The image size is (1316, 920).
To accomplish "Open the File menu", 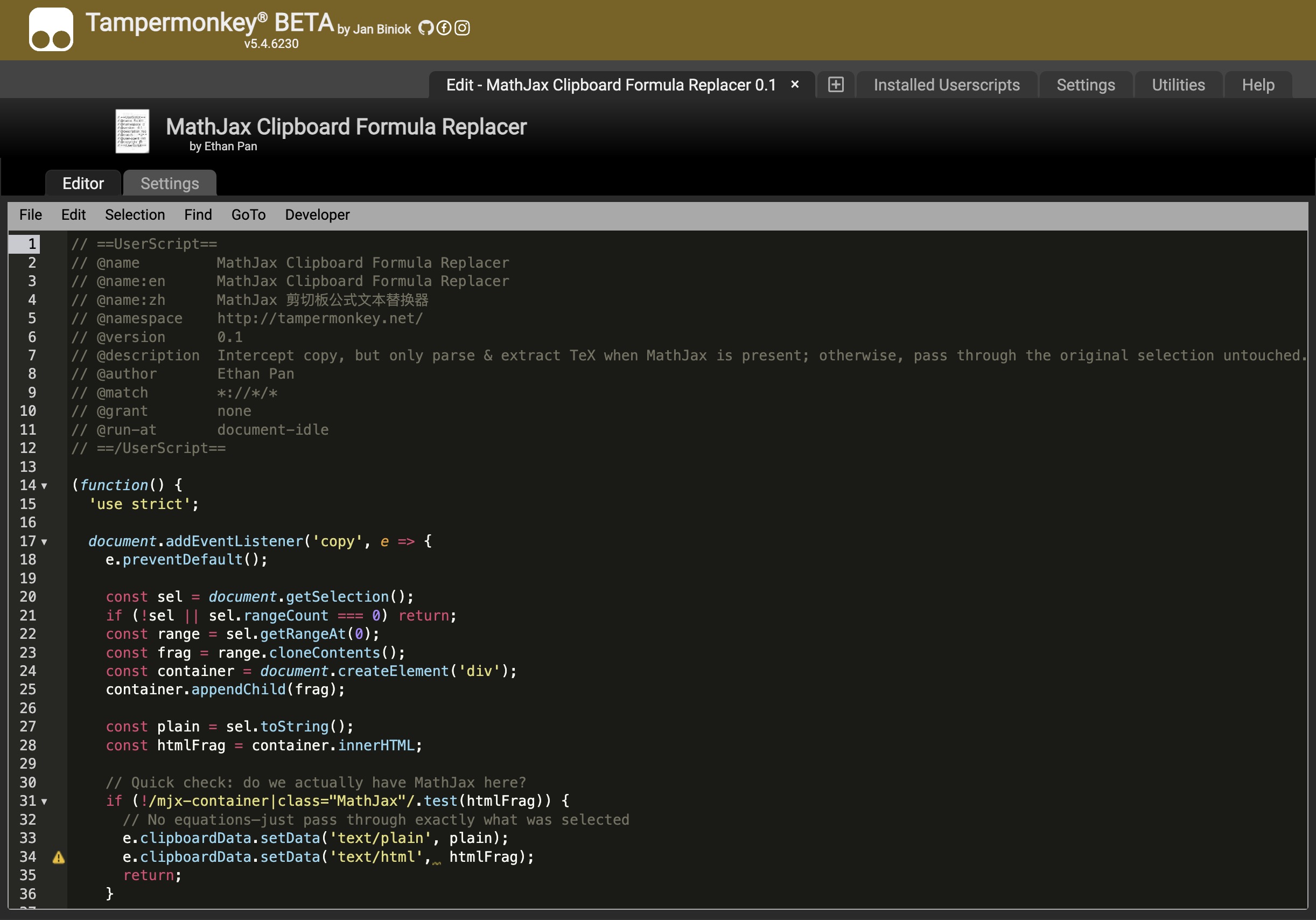I will [30, 214].
